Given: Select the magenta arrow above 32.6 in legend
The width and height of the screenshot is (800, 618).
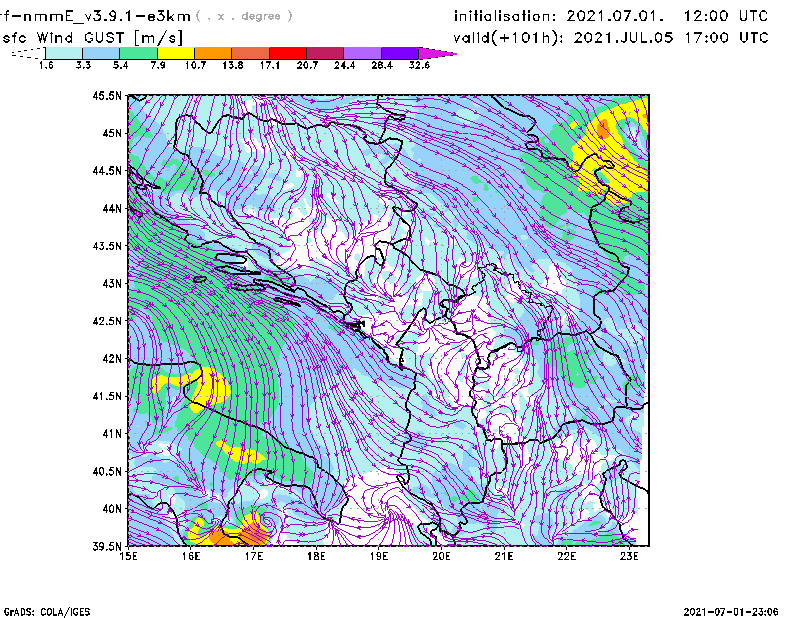Looking at the screenshot, I should [x=437, y=53].
